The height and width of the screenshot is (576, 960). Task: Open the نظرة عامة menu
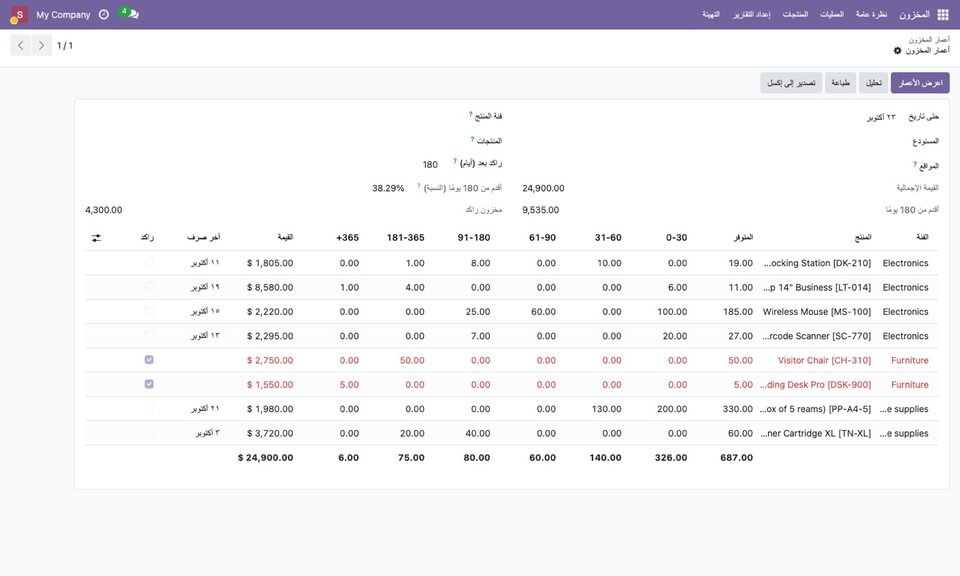click(871, 14)
